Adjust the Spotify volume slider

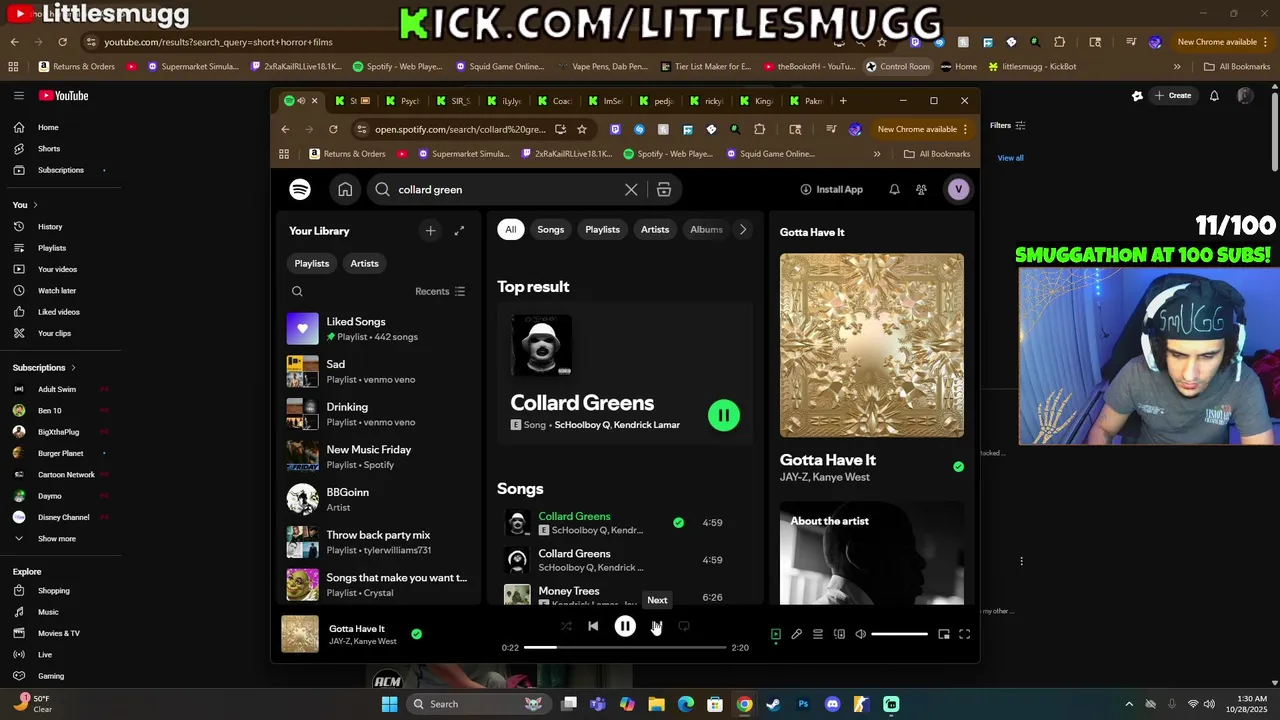900,634
